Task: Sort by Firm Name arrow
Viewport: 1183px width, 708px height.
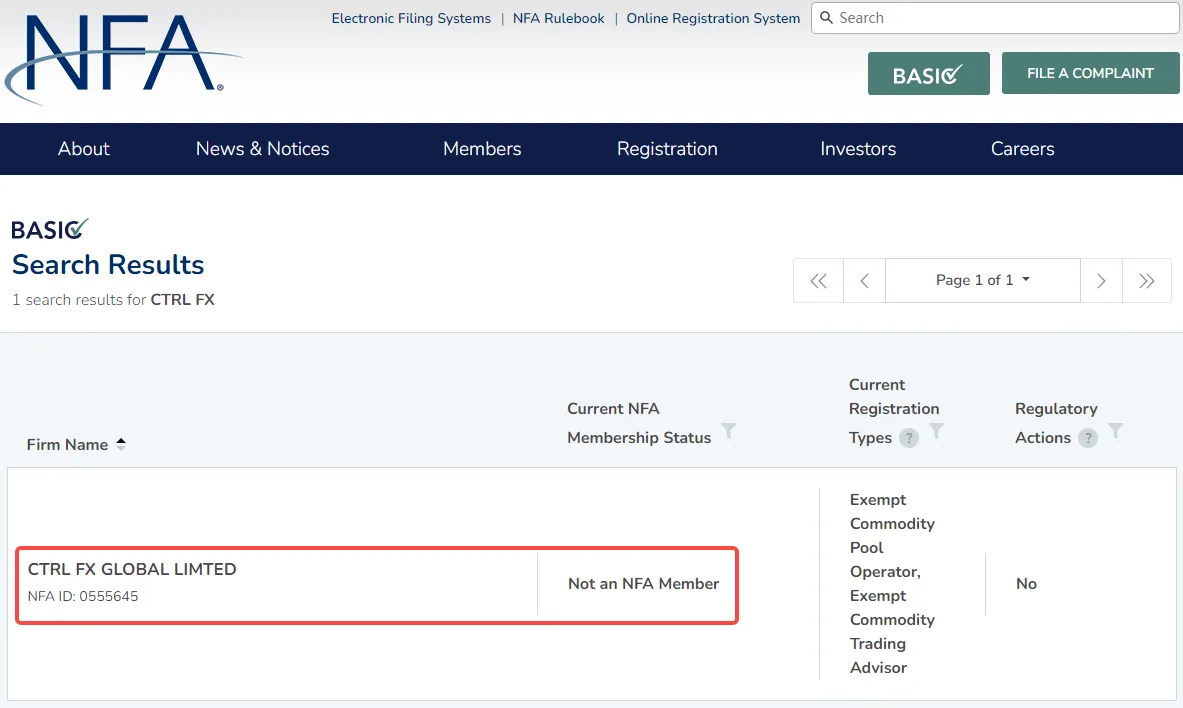Action: (x=121, y=445)
